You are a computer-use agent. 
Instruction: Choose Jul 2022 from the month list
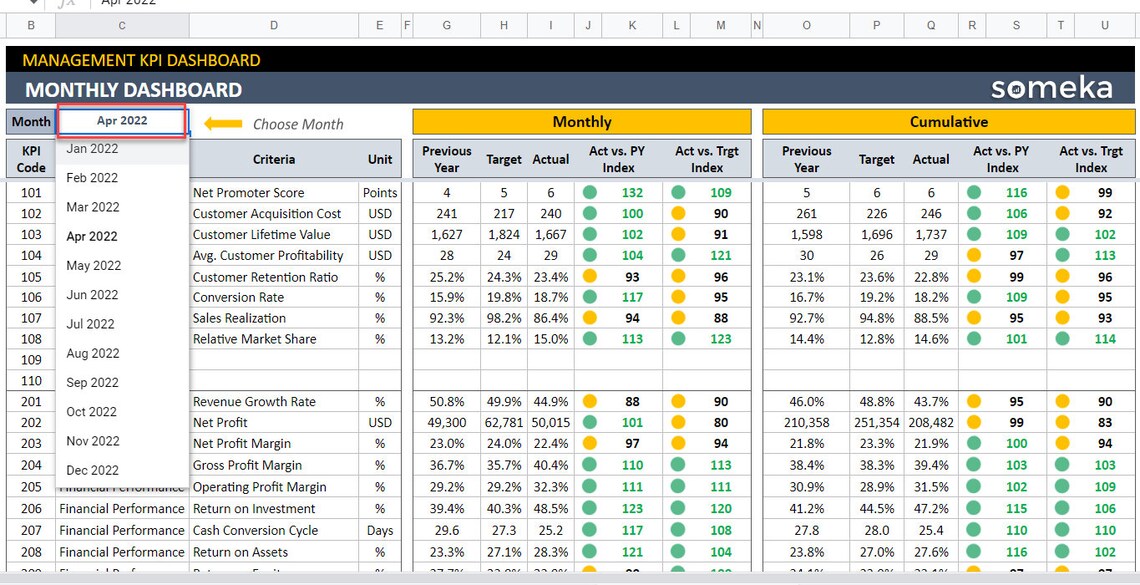[x=122, y=324]
